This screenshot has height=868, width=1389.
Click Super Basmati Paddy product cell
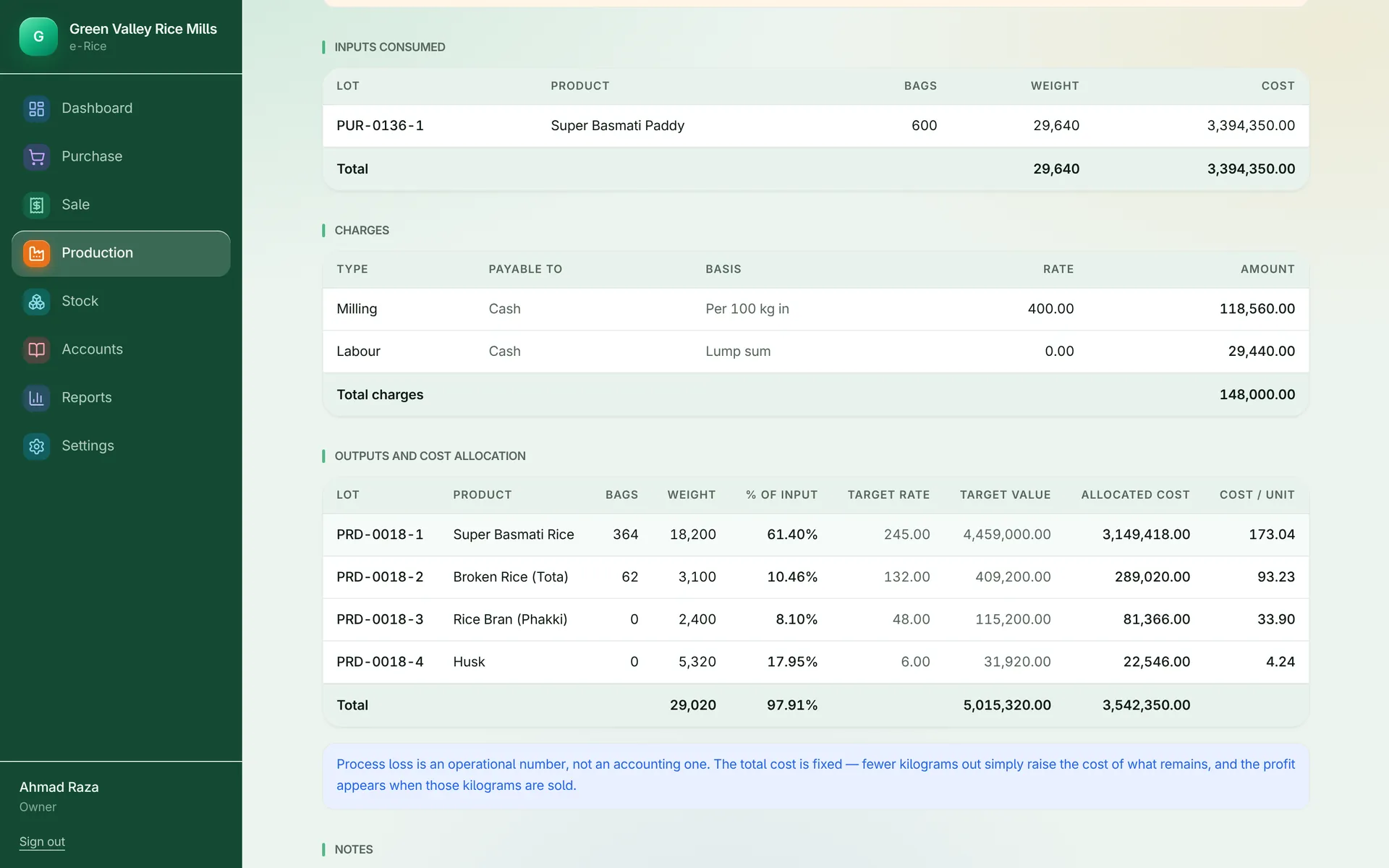coord(617,126)
